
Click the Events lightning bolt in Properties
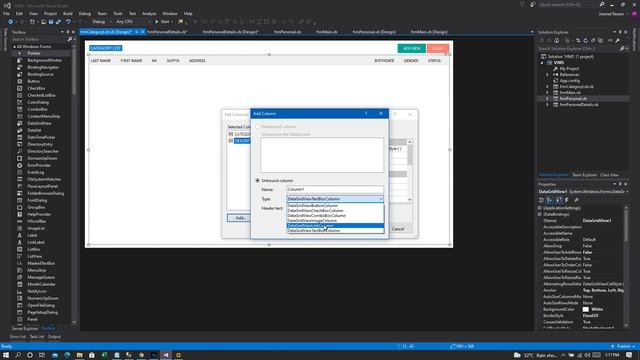567,200
